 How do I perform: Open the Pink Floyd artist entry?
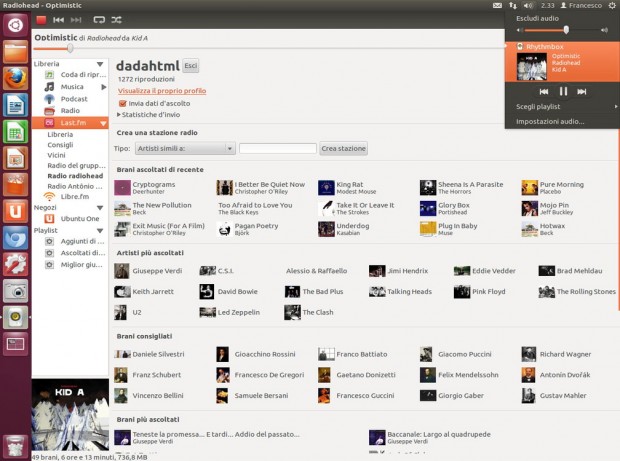480,292
